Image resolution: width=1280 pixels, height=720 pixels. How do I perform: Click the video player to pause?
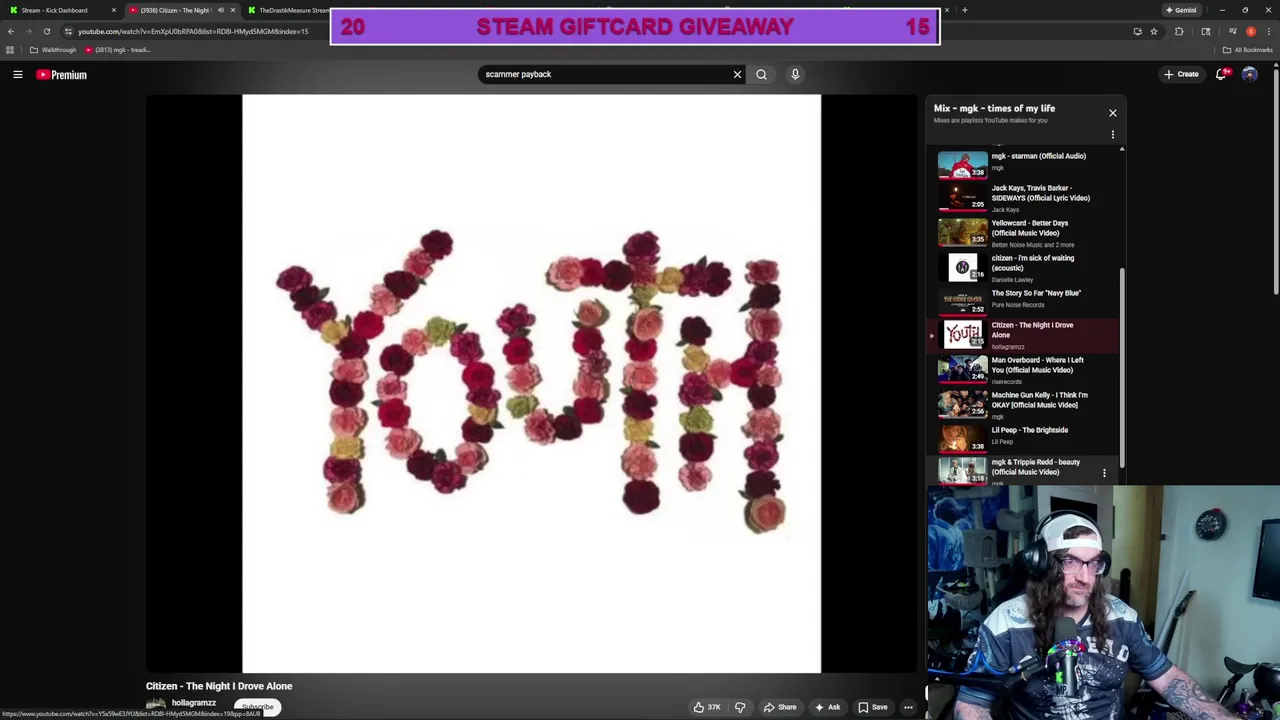pos(531,384)
